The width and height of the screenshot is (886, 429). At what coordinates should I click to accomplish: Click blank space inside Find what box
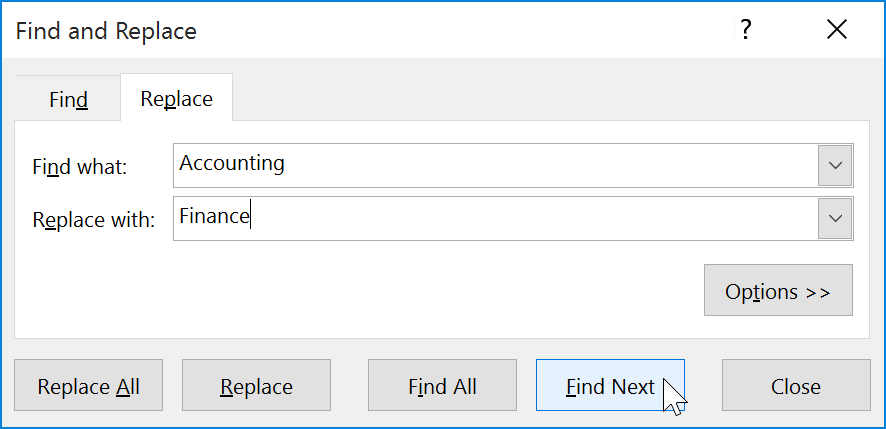[550, 165]
